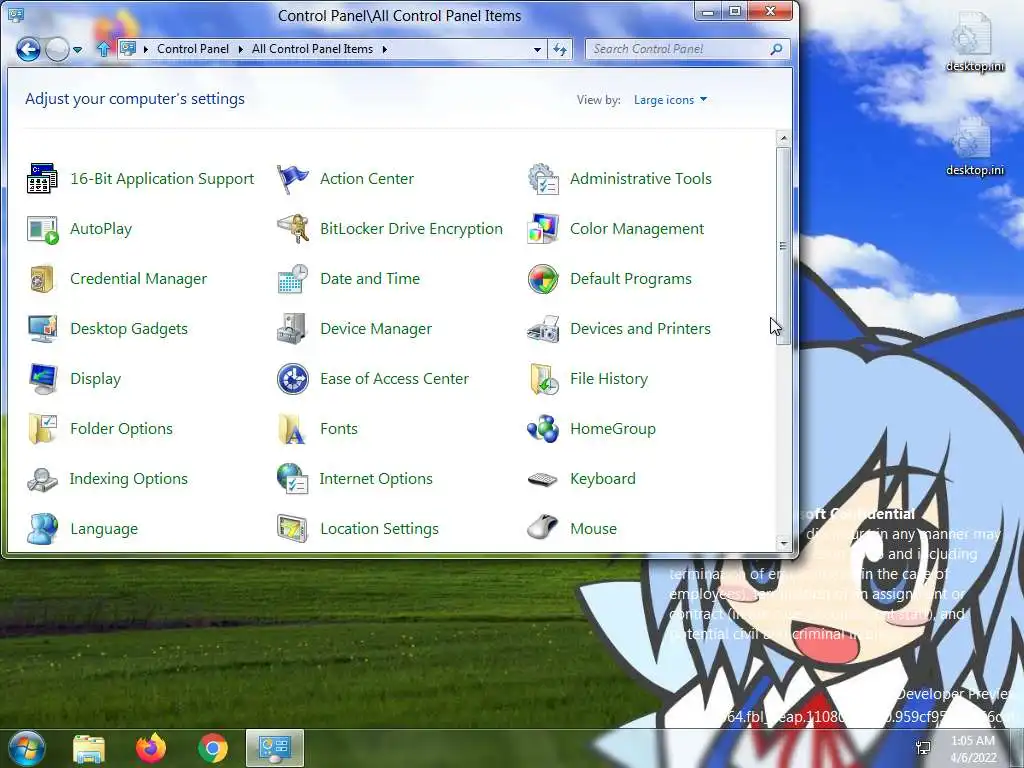Click the Devices and Printers icon
This screenshot has width=1024, height=768.
[x=543, y=328]
